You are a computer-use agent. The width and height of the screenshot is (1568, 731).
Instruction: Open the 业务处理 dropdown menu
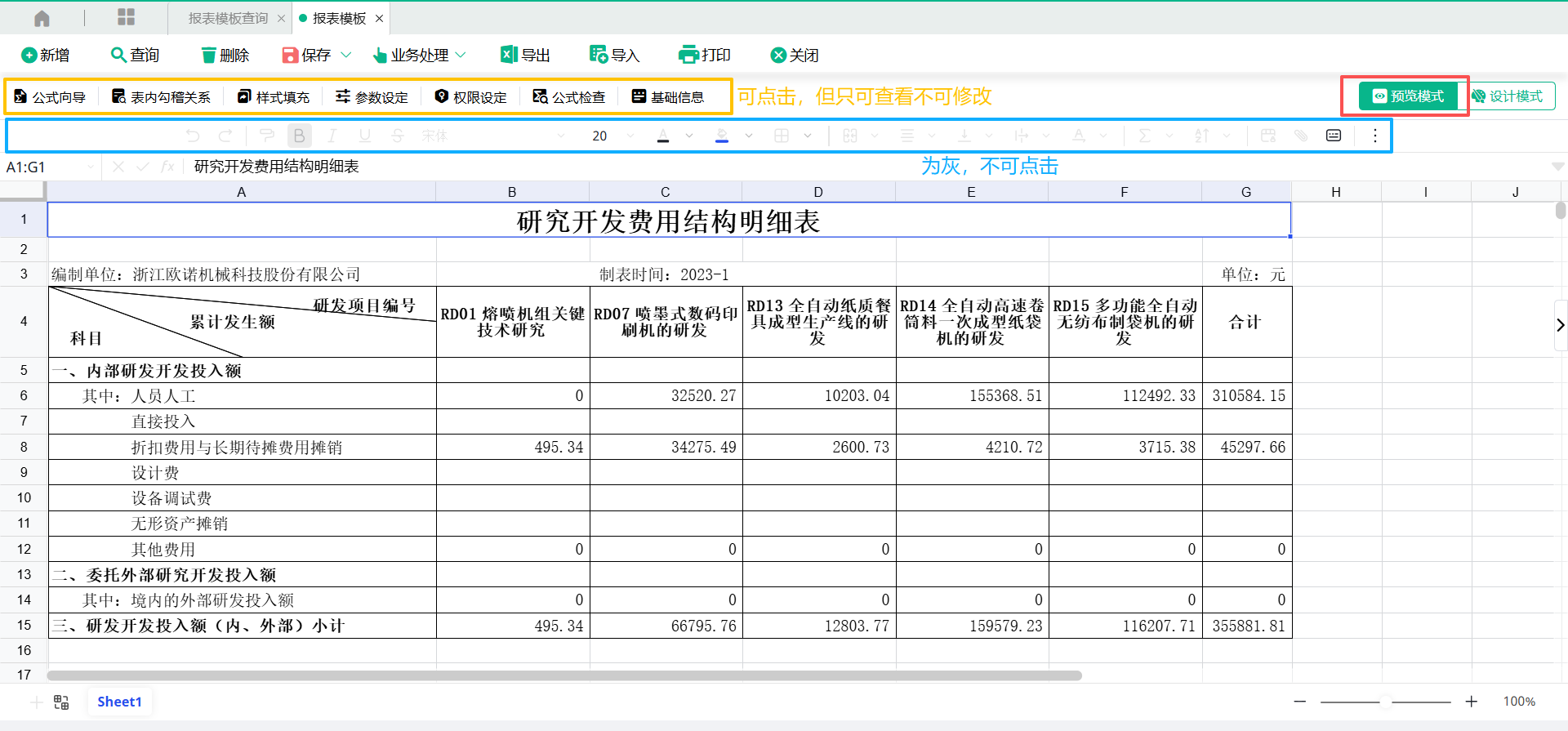coord(419,55)
